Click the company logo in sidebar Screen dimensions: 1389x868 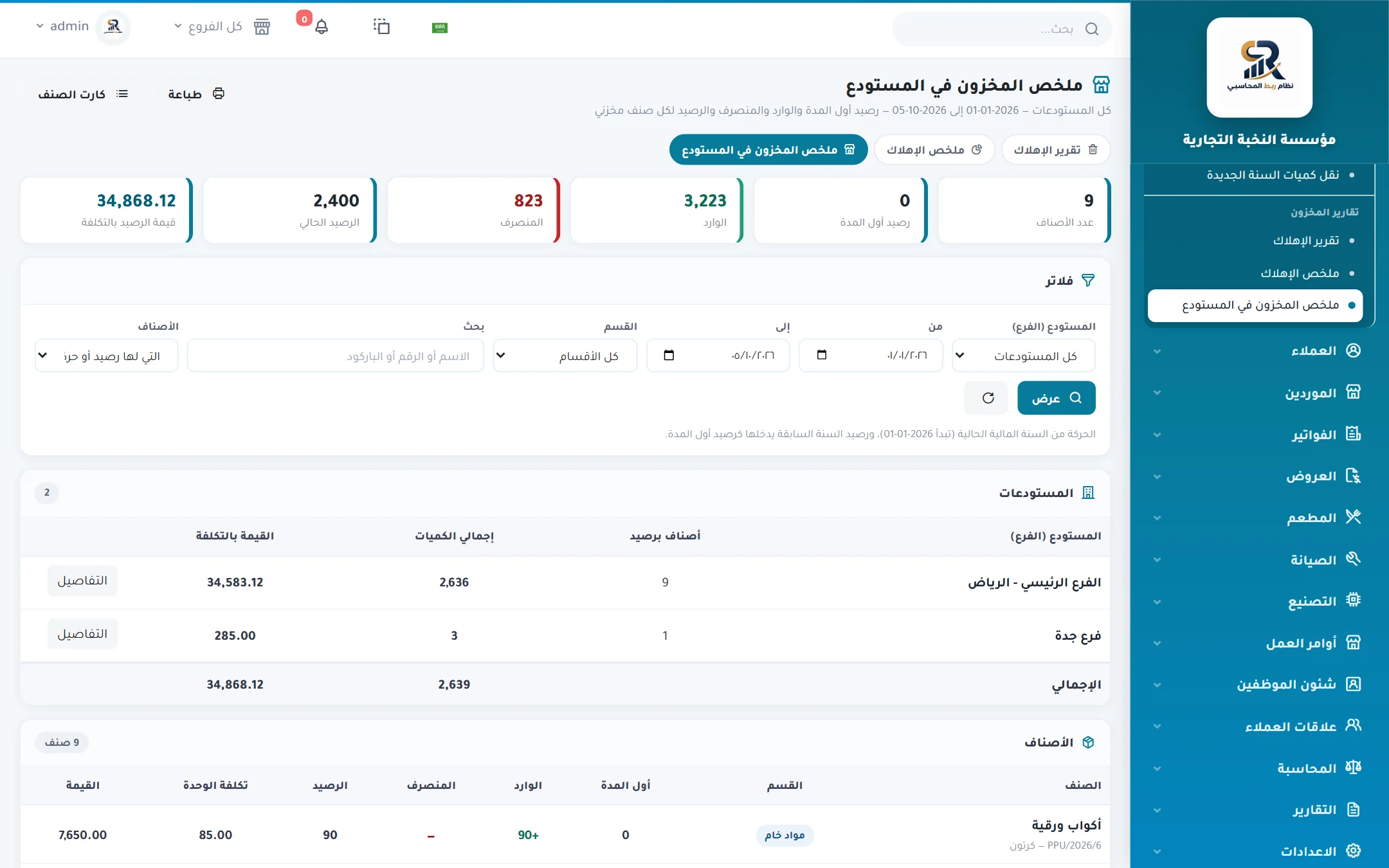pos(1259,68)
